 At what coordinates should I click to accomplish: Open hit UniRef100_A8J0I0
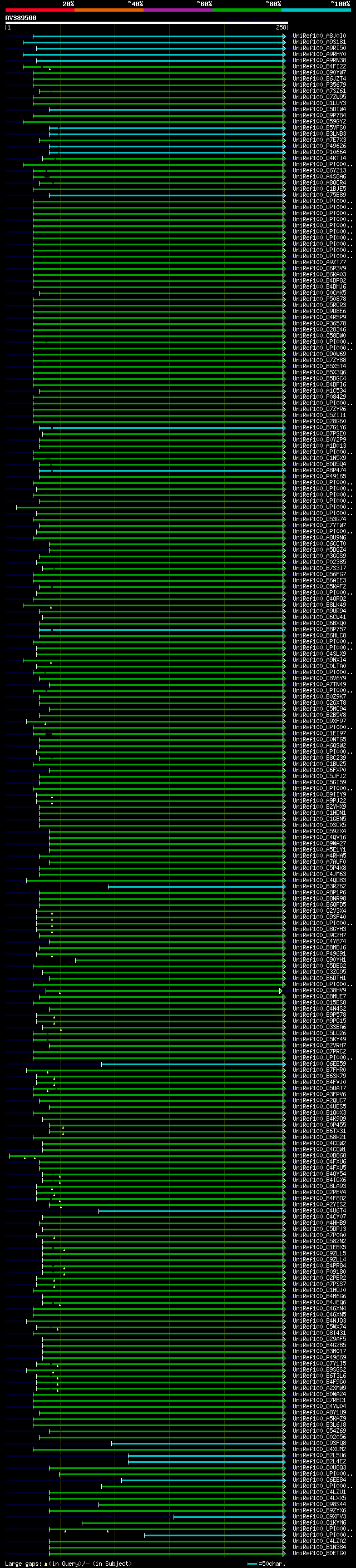click(319, 36)
